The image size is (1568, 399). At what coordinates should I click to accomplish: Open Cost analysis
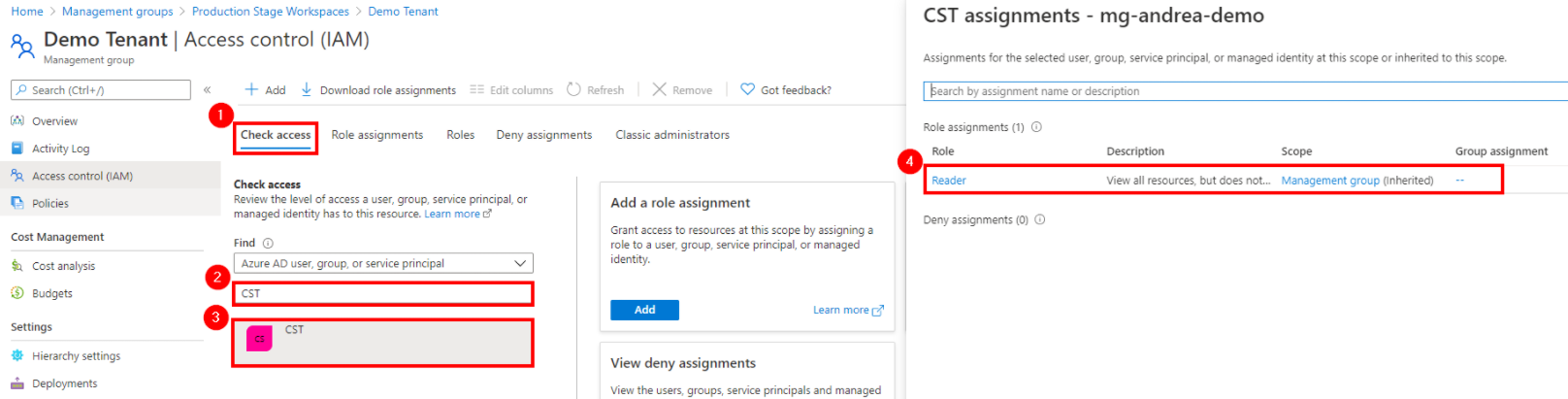point(63,266)
